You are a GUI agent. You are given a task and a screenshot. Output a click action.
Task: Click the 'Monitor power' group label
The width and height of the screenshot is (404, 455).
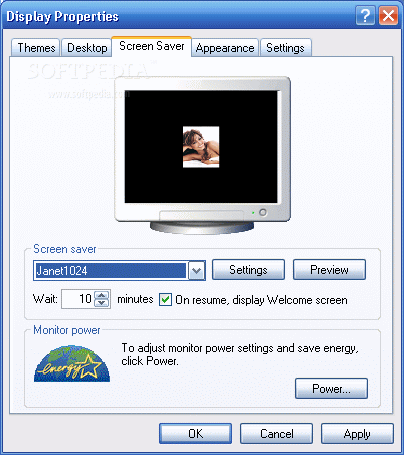(x=67, y=330)
